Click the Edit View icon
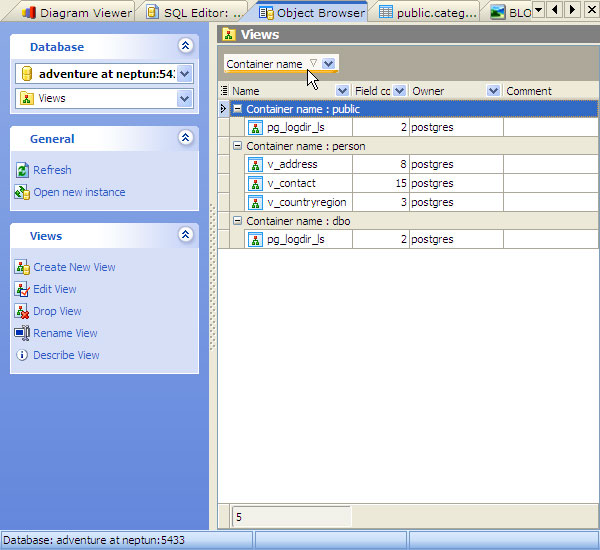 click(22, 289)
